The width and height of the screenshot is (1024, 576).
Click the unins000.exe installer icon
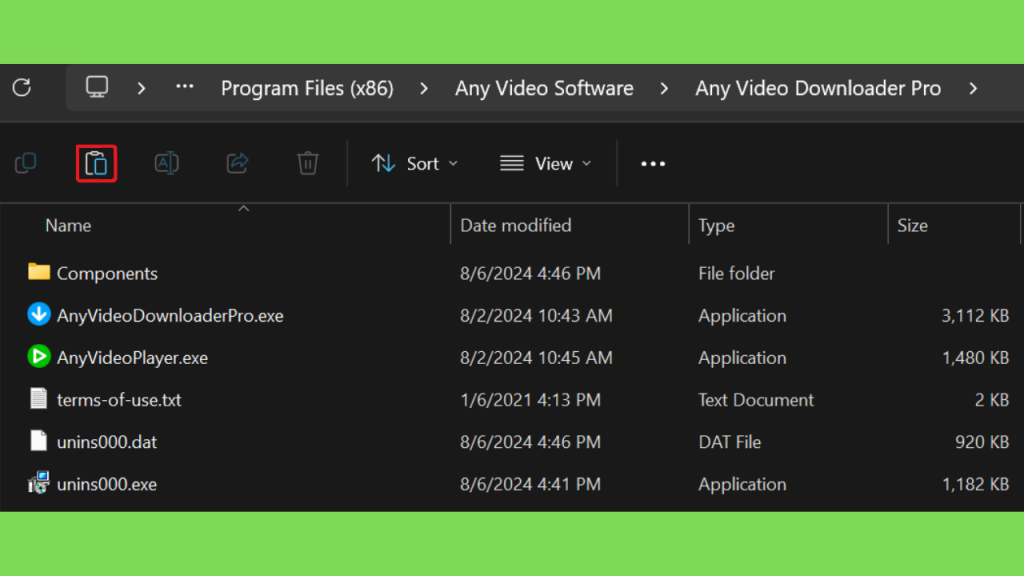pyautogui.click(x=39, y=483)
